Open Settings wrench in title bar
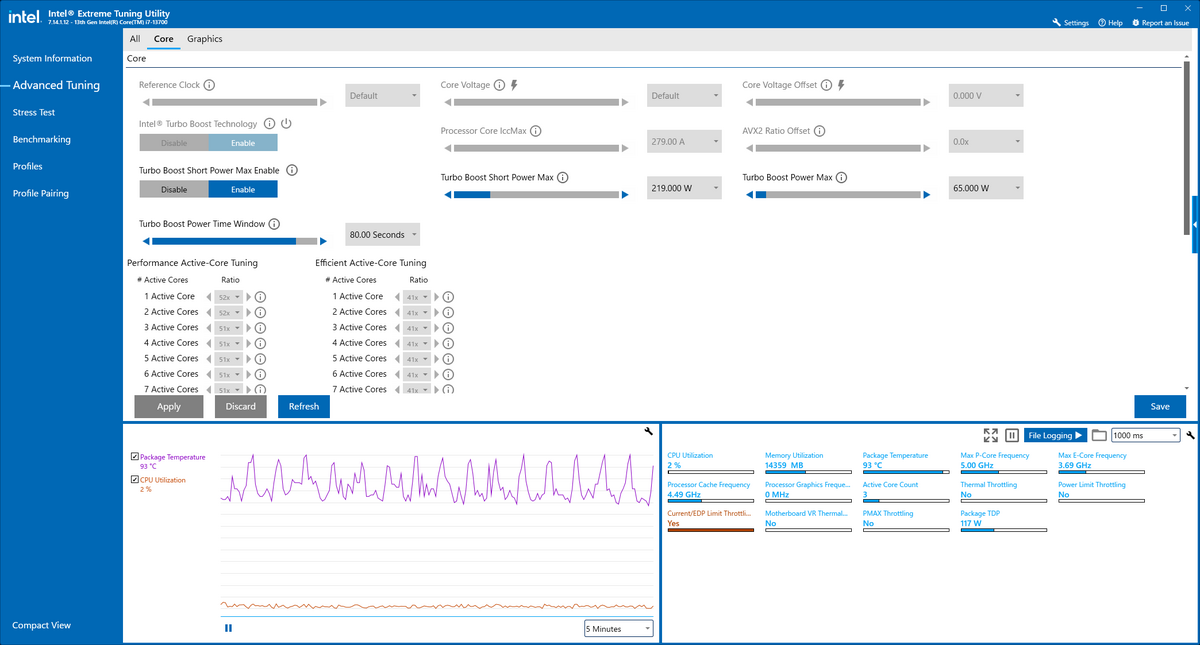The height and width of the screenshot is (645, 1200). (1070, 23)
